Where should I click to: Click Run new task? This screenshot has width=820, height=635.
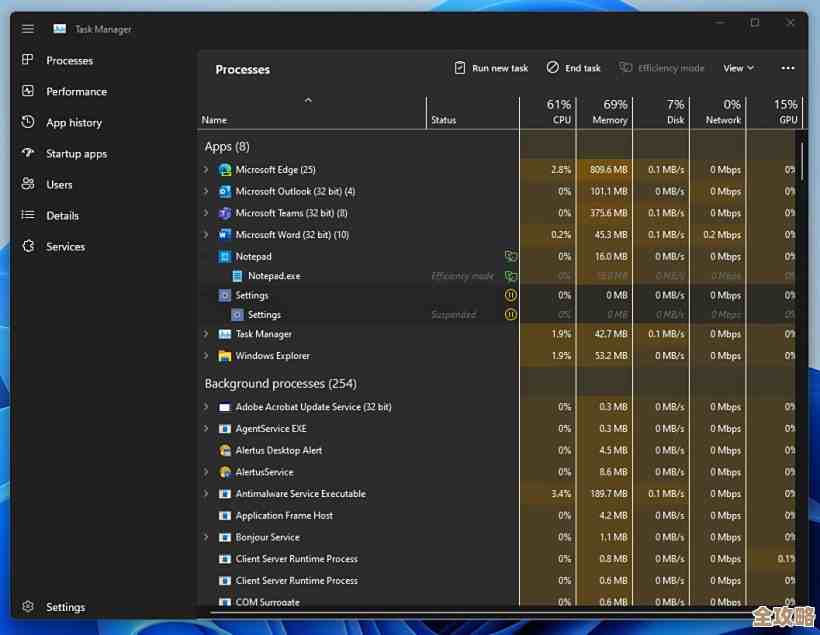coord(489,67)
